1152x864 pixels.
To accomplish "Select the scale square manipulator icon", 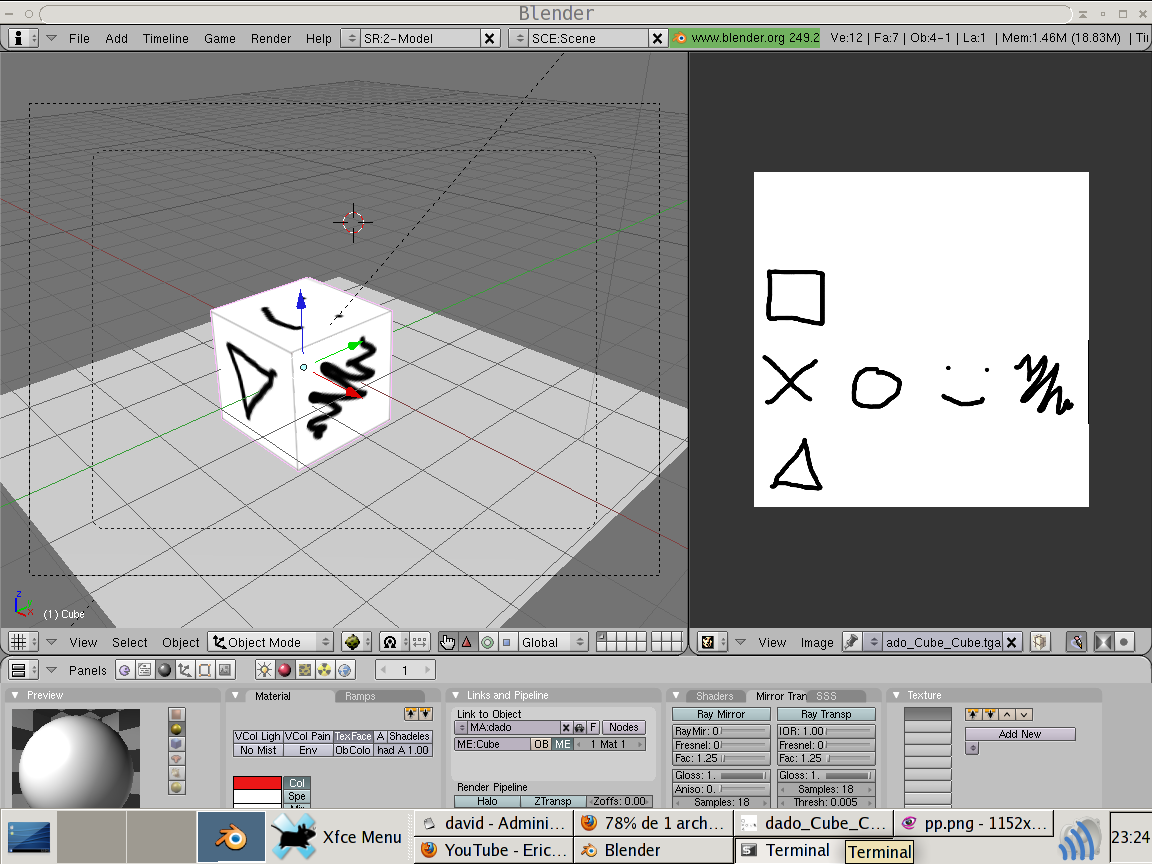I will 506,642.
